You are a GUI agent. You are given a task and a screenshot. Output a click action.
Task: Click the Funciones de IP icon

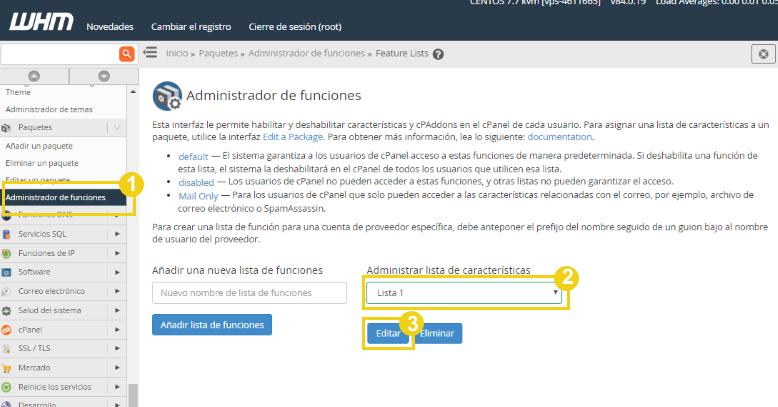(x=6, y=253)
